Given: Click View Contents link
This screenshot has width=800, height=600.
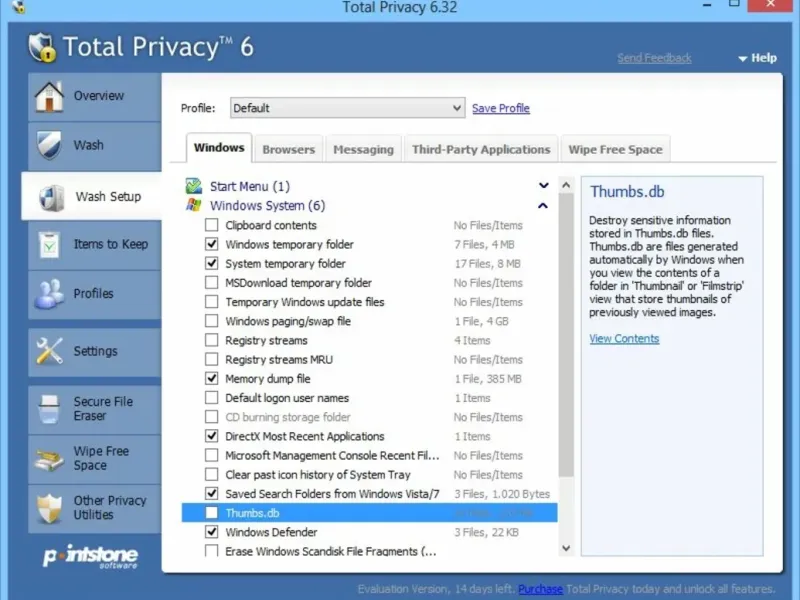Looking at the screenshot, I should coord(624,339).
